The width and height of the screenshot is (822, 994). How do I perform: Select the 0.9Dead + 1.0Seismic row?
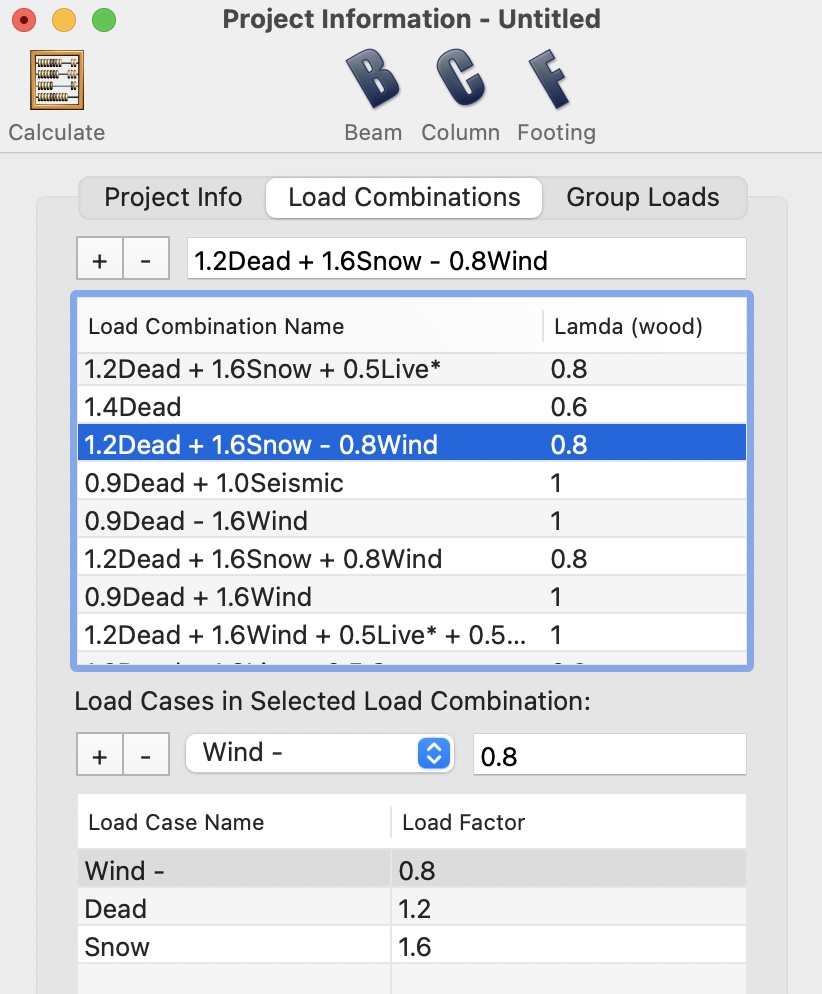tap(310, 483)
